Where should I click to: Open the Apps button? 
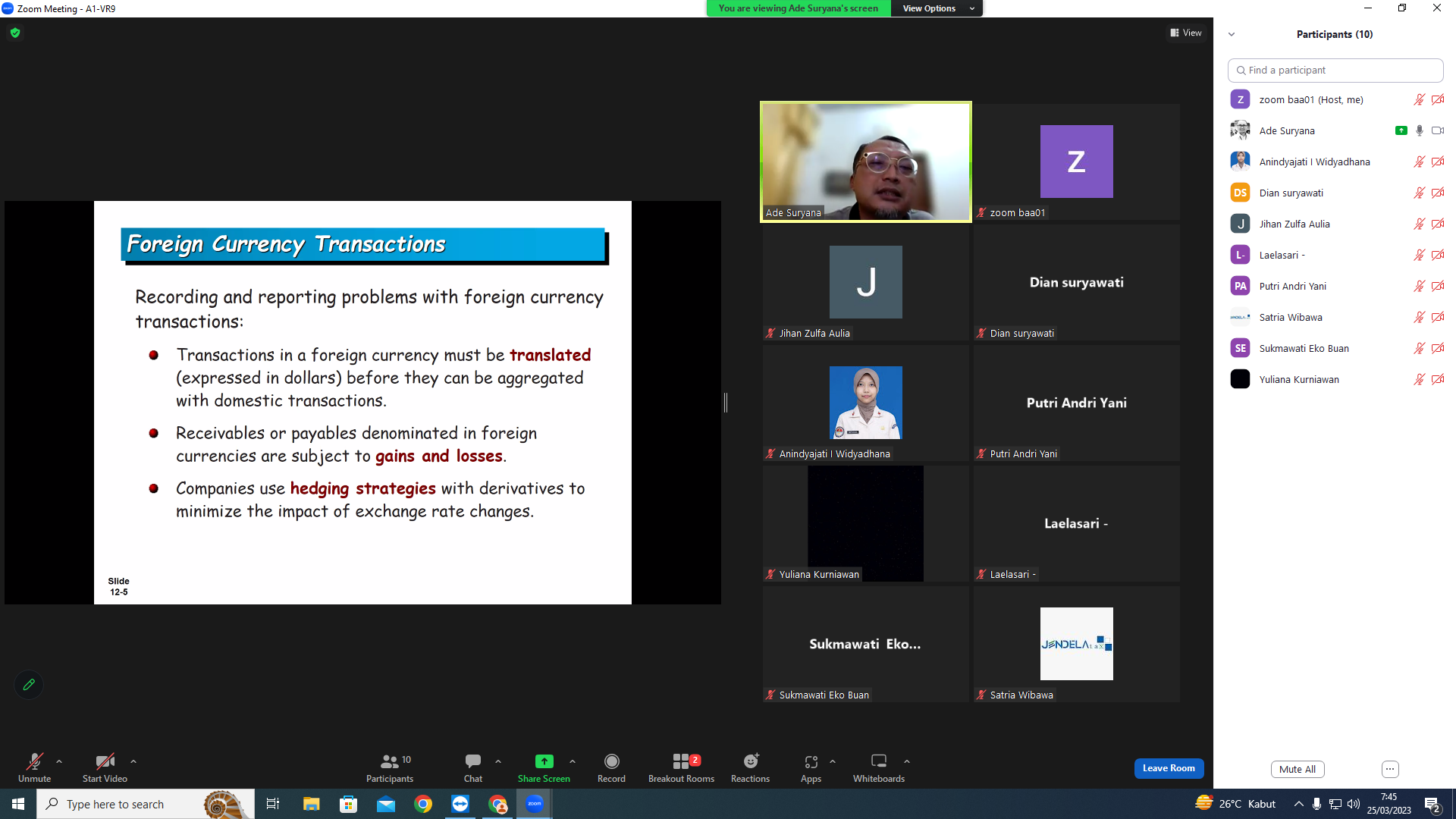[811, 767]
